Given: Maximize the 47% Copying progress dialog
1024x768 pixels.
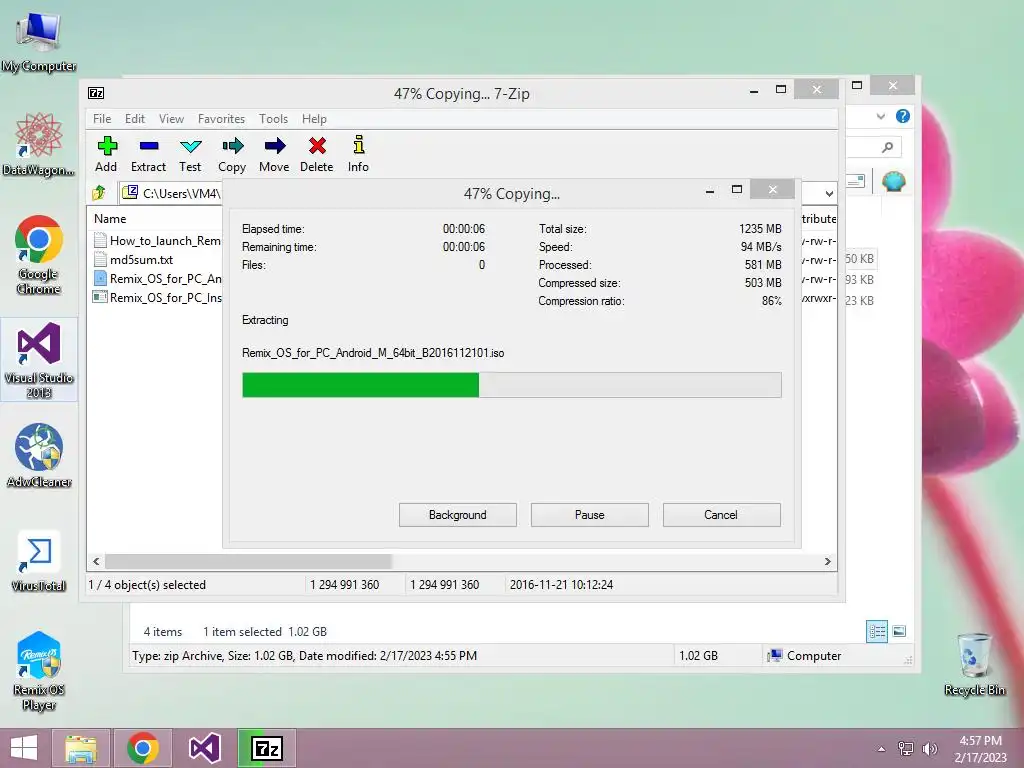Looking at the screenshot, I should point(737,189).
